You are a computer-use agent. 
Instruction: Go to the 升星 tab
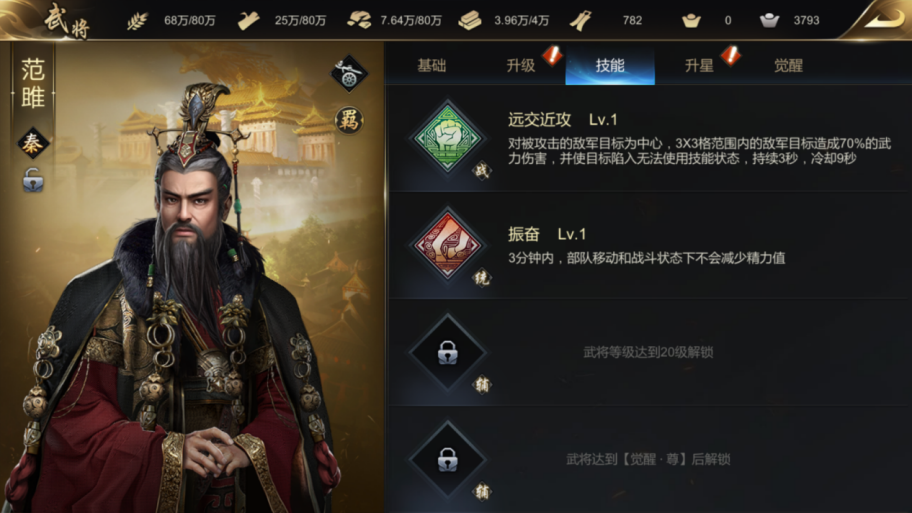[699, 65]
